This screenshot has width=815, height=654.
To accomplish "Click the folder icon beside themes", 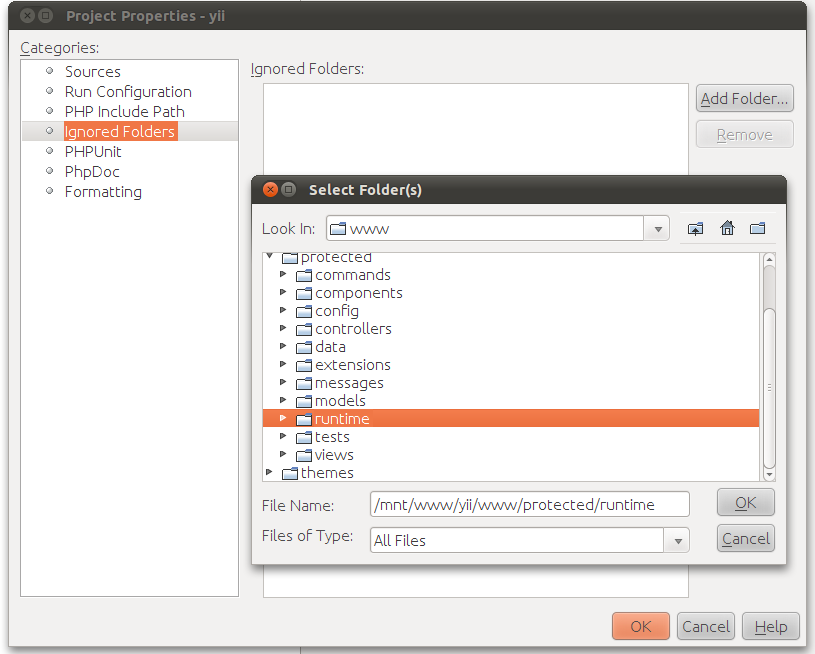I will (x=290, y=473).
